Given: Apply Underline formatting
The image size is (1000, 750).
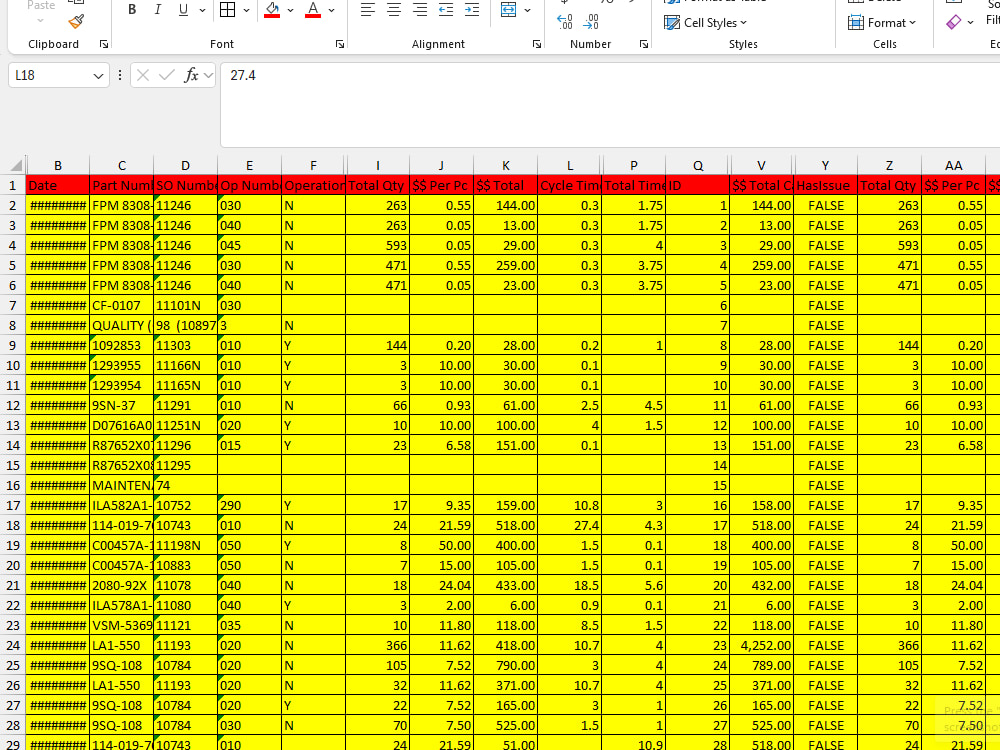Looking at the screenshot, I should click(184, 10).
